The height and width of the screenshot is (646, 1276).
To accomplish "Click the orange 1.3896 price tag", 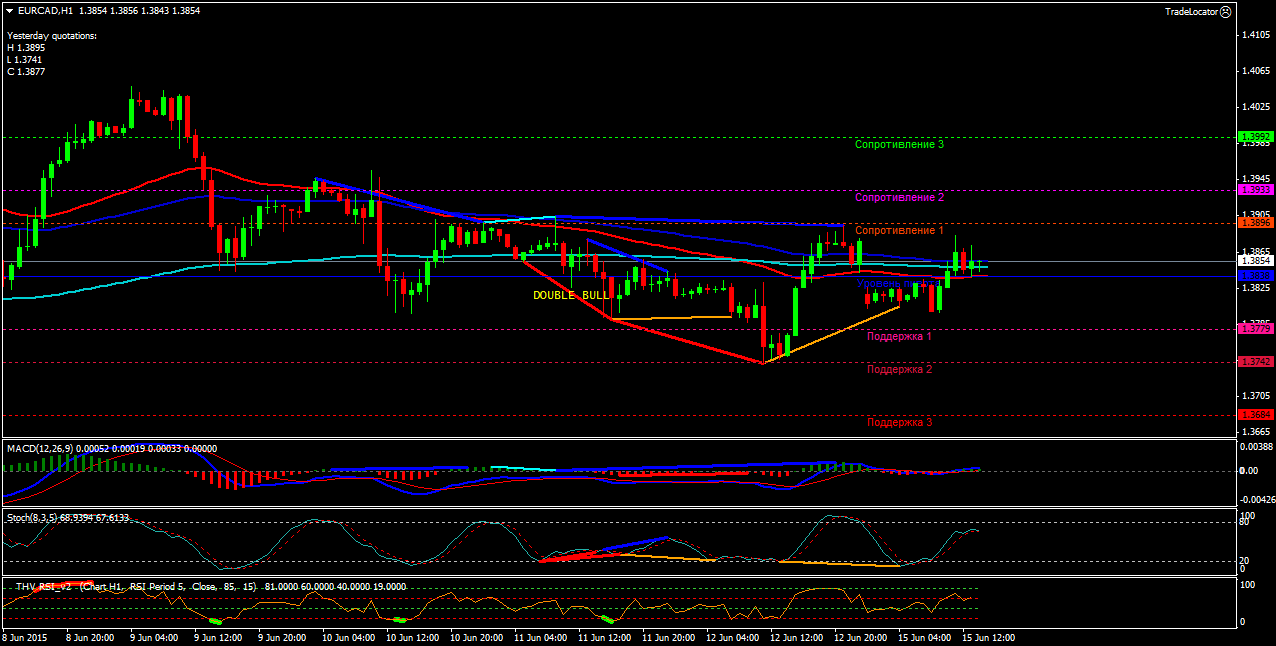I will pos(1255,223).
